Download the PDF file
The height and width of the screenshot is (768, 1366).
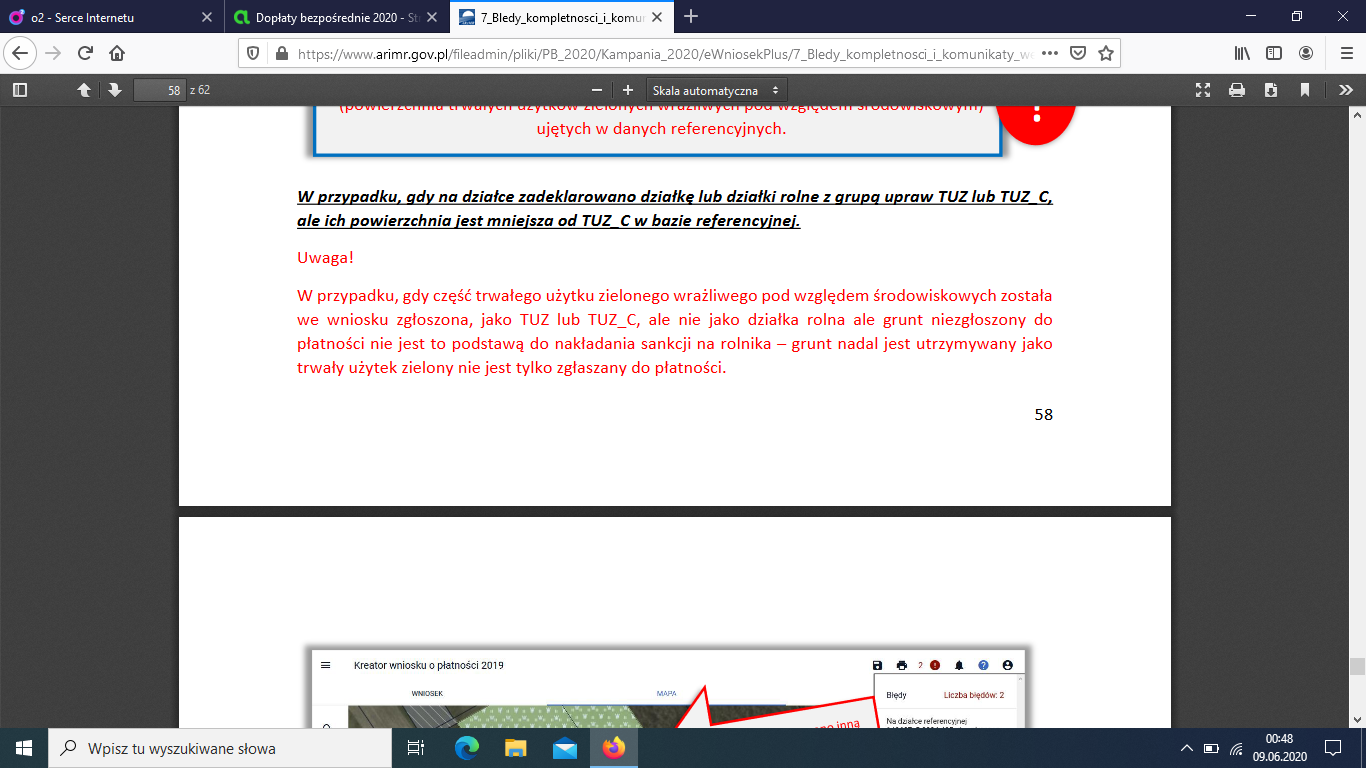(x=1271, y=90)
